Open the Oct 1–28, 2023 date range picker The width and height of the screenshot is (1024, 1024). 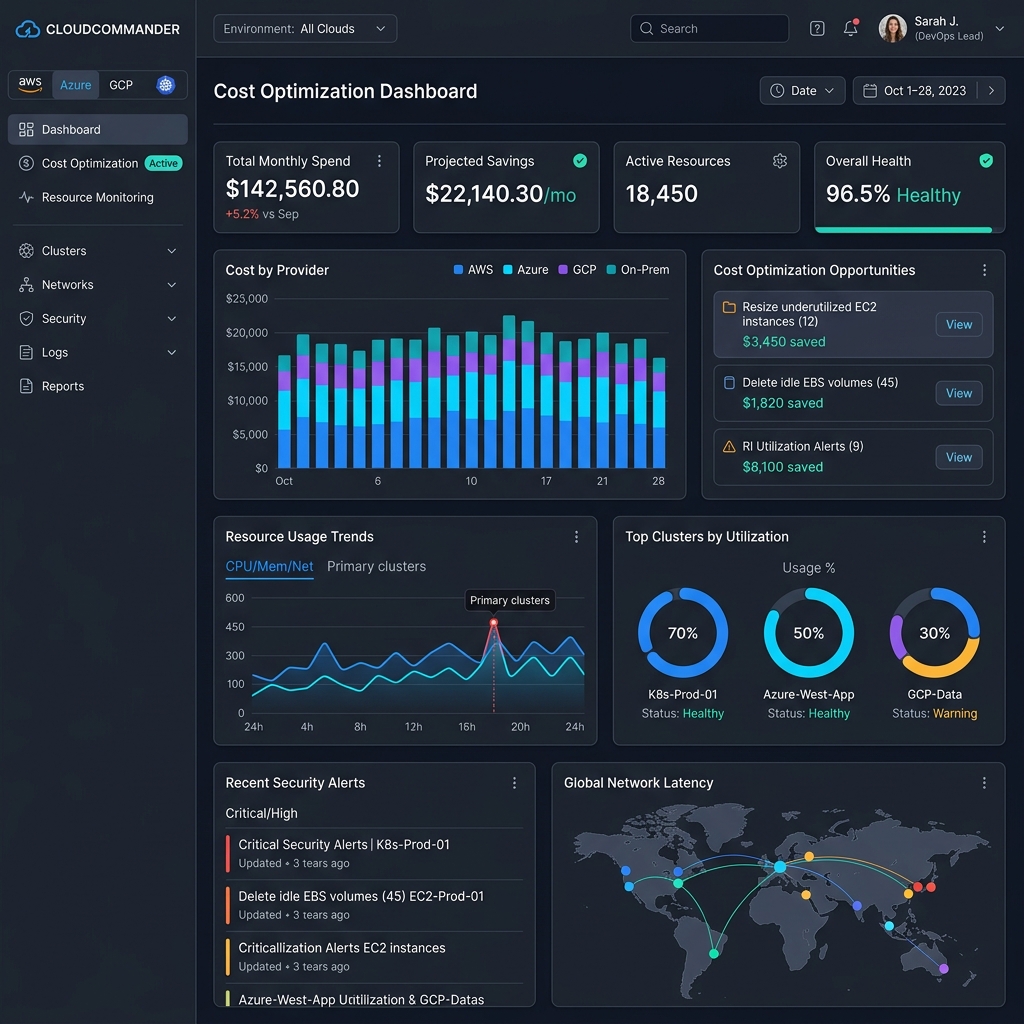(x=915, y=91)
